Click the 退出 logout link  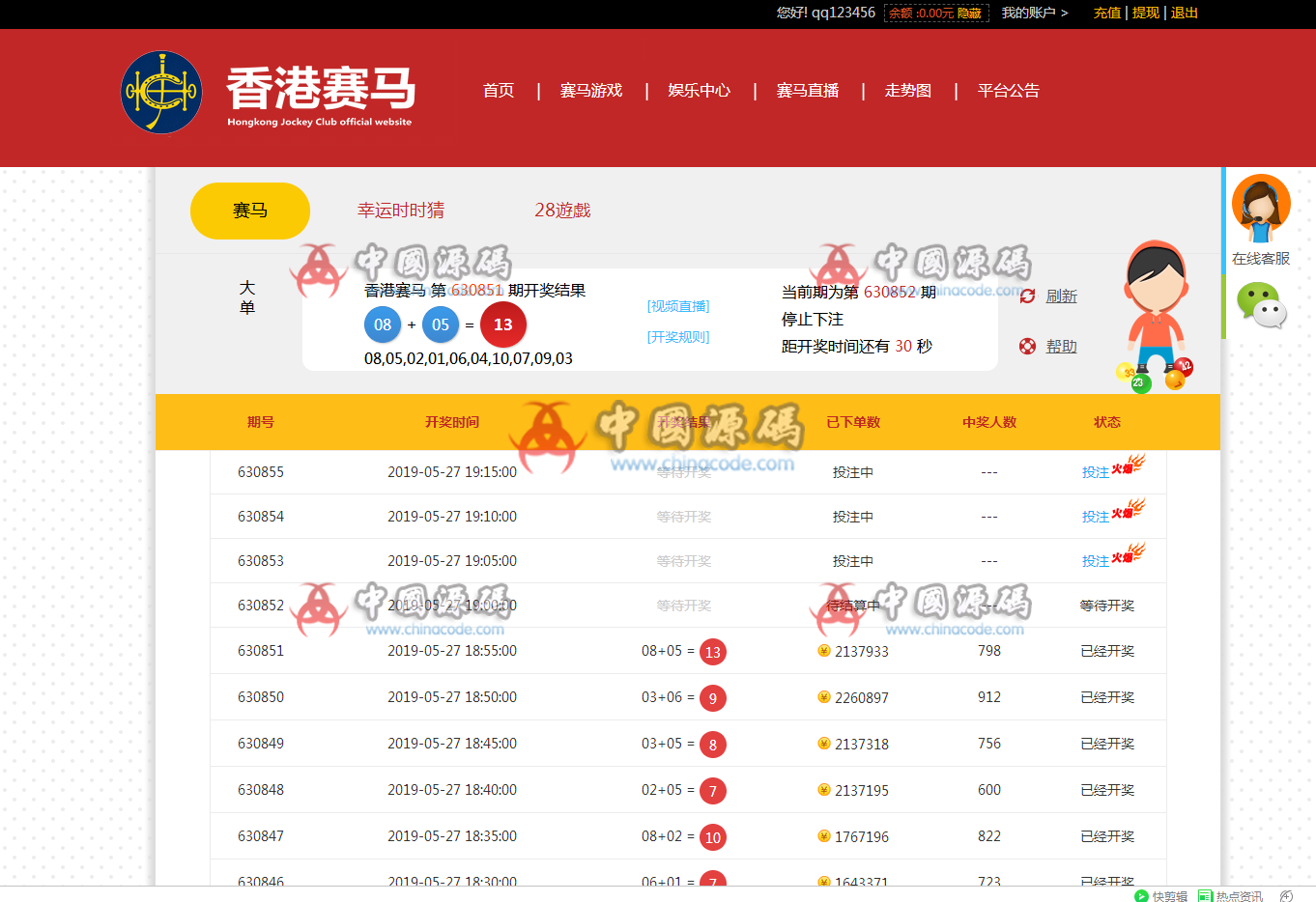(1185, 13)
